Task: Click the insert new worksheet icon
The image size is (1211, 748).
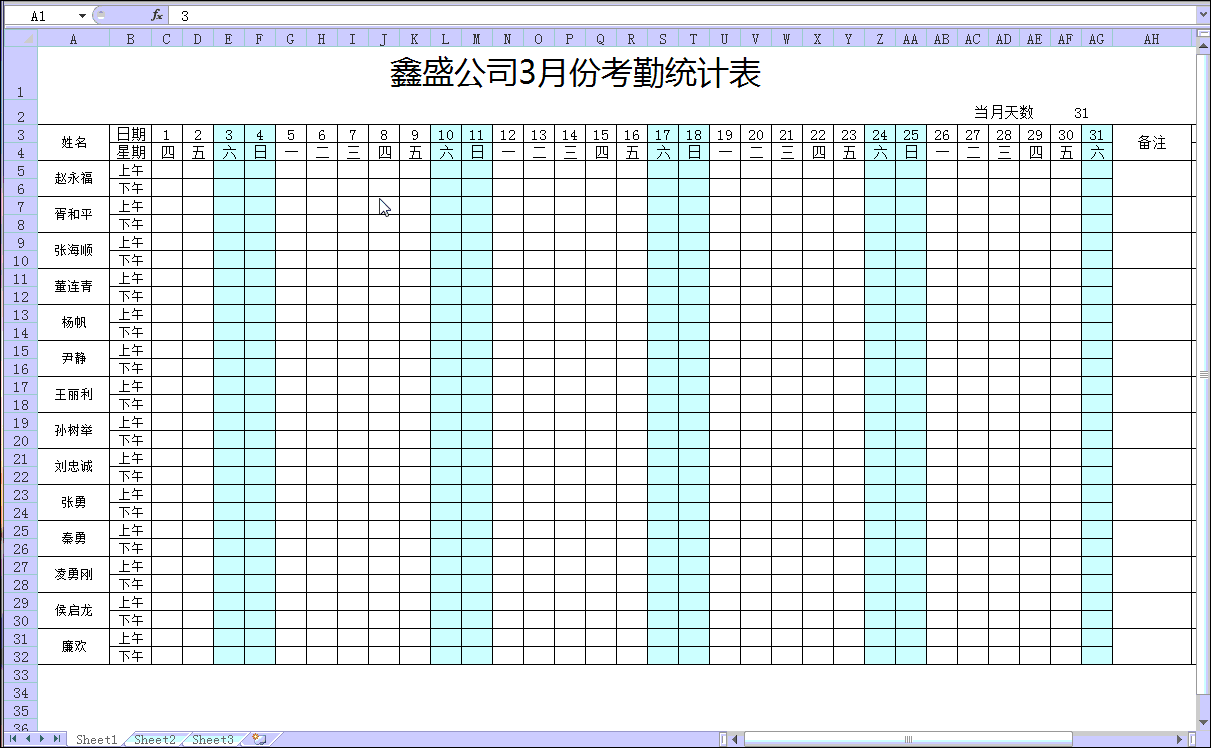Action: 259,740
